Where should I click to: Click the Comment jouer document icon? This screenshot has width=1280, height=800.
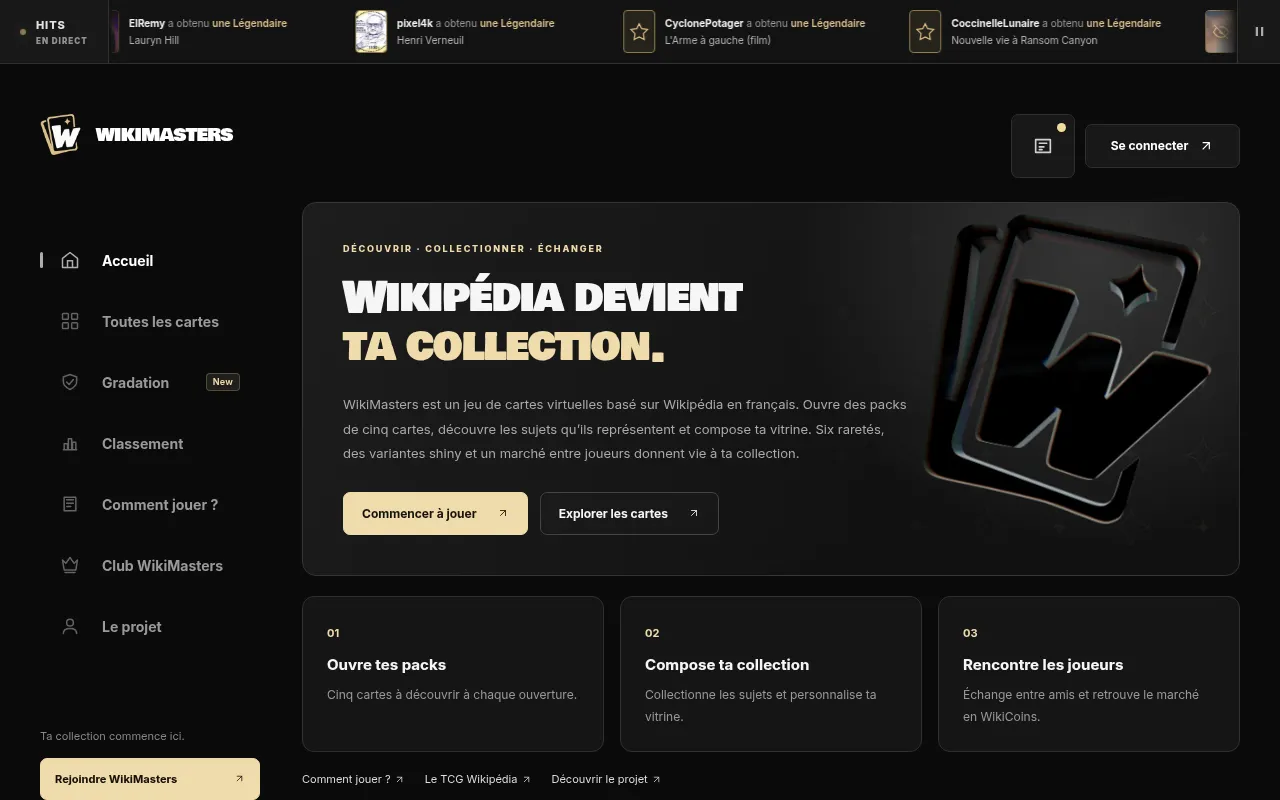click(x=70, y=505)
